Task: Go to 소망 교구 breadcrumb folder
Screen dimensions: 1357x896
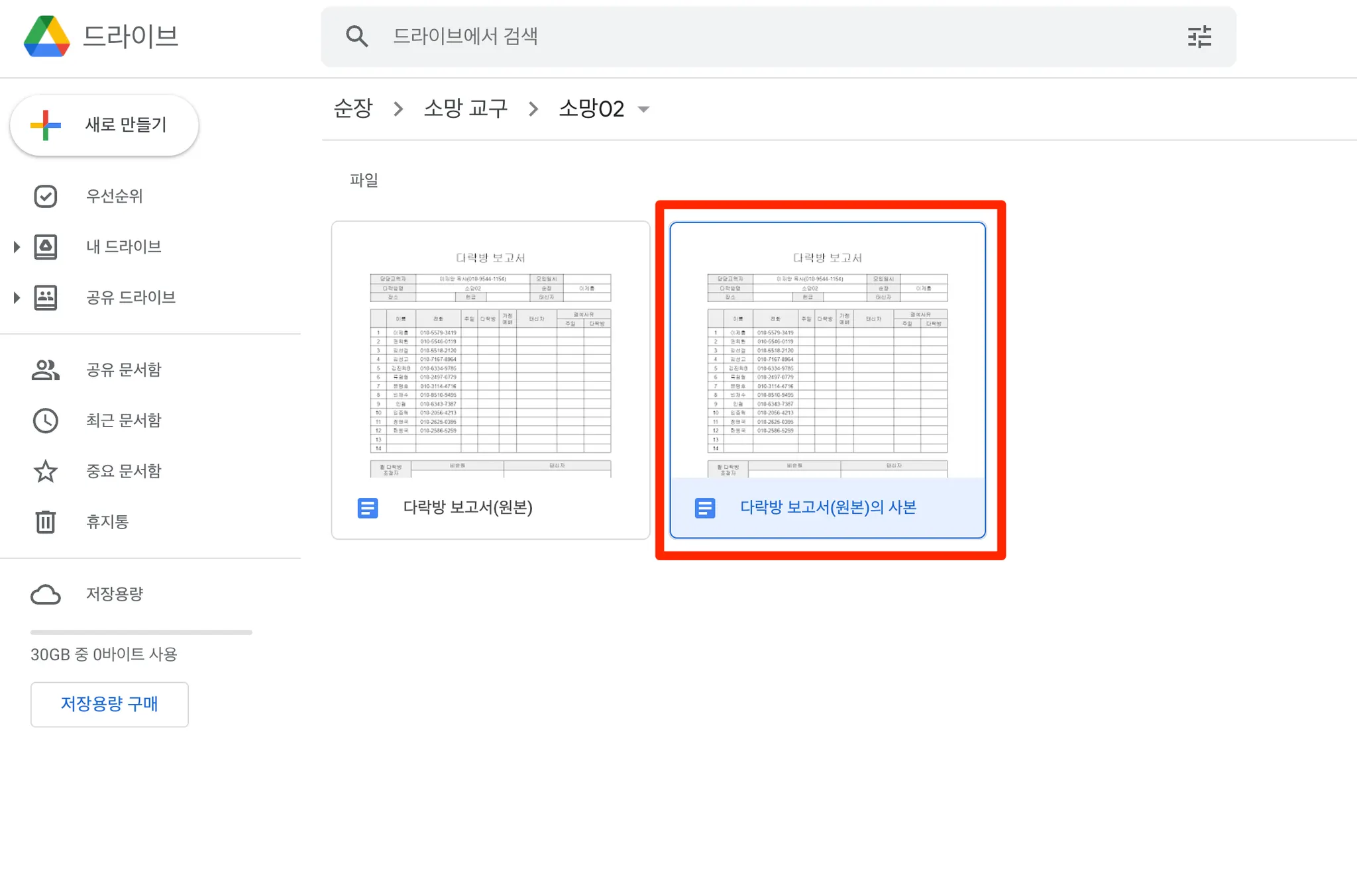Action: 465,108
